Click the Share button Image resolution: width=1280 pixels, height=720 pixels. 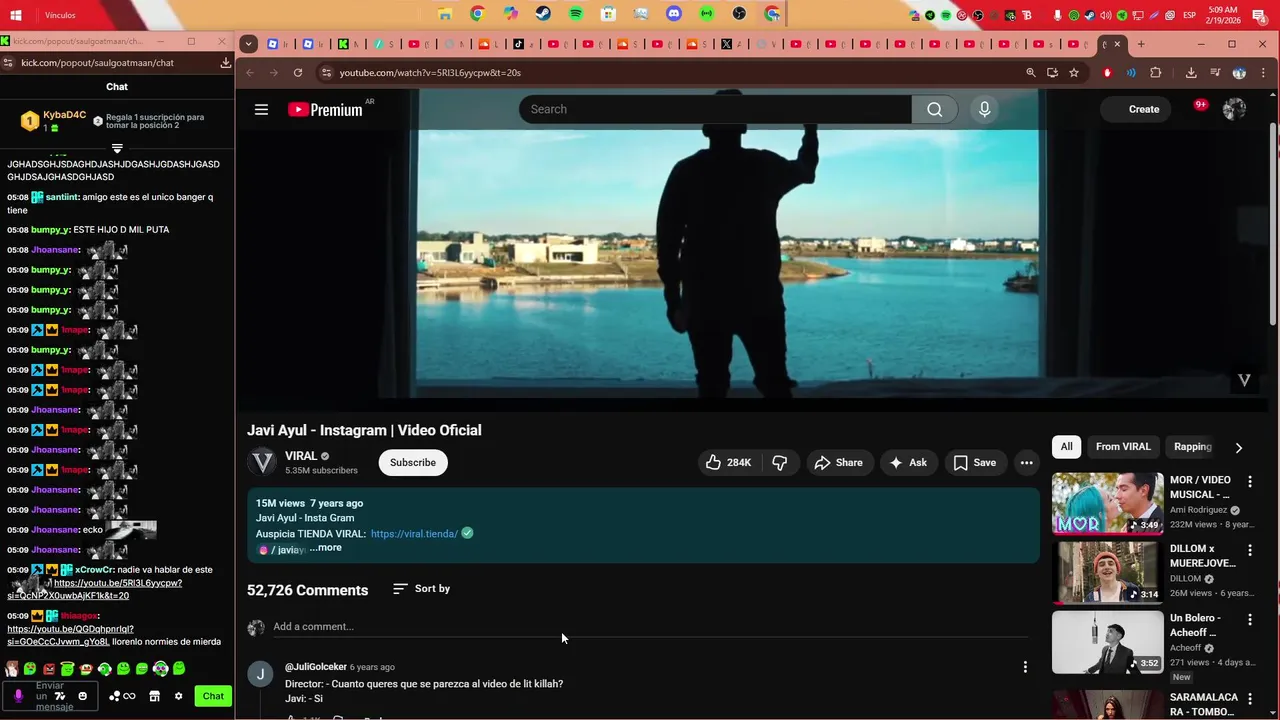[838, 462]
